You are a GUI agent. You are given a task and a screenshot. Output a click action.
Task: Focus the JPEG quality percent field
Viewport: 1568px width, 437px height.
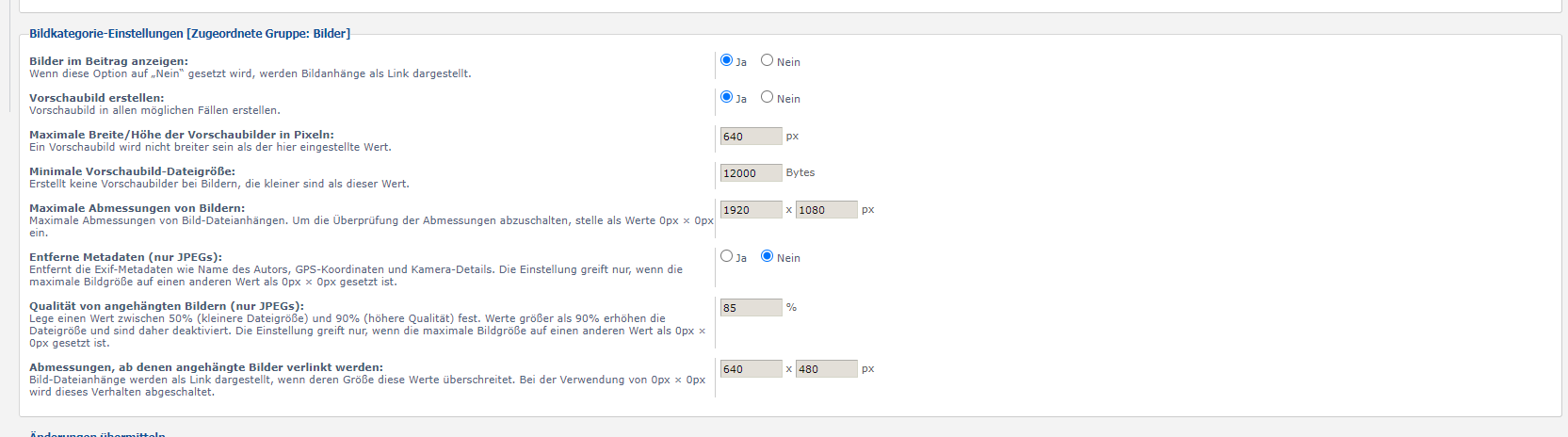(x=751, y=308)
